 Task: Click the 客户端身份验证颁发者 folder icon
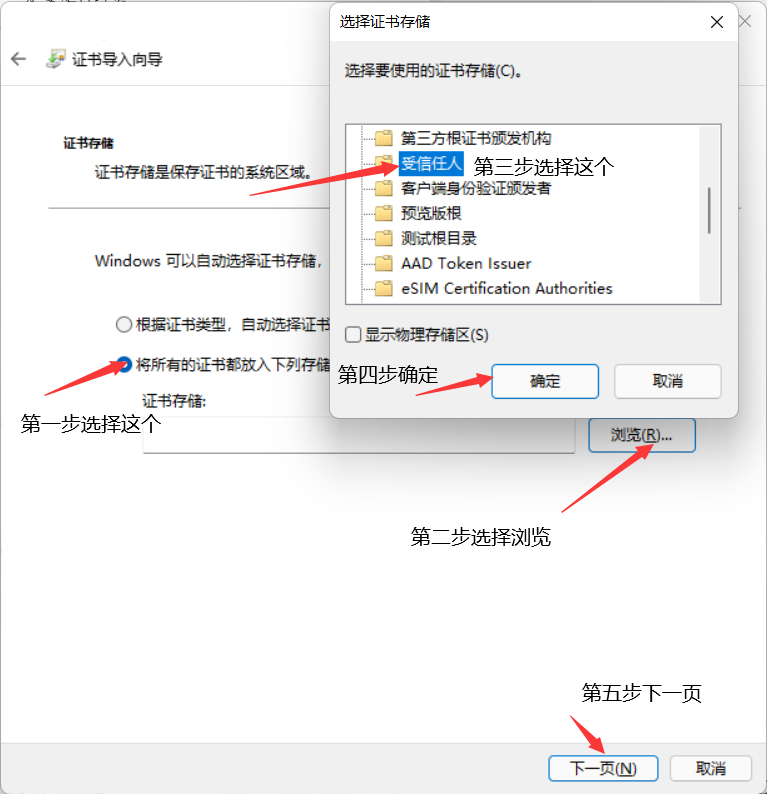[384, 188]
